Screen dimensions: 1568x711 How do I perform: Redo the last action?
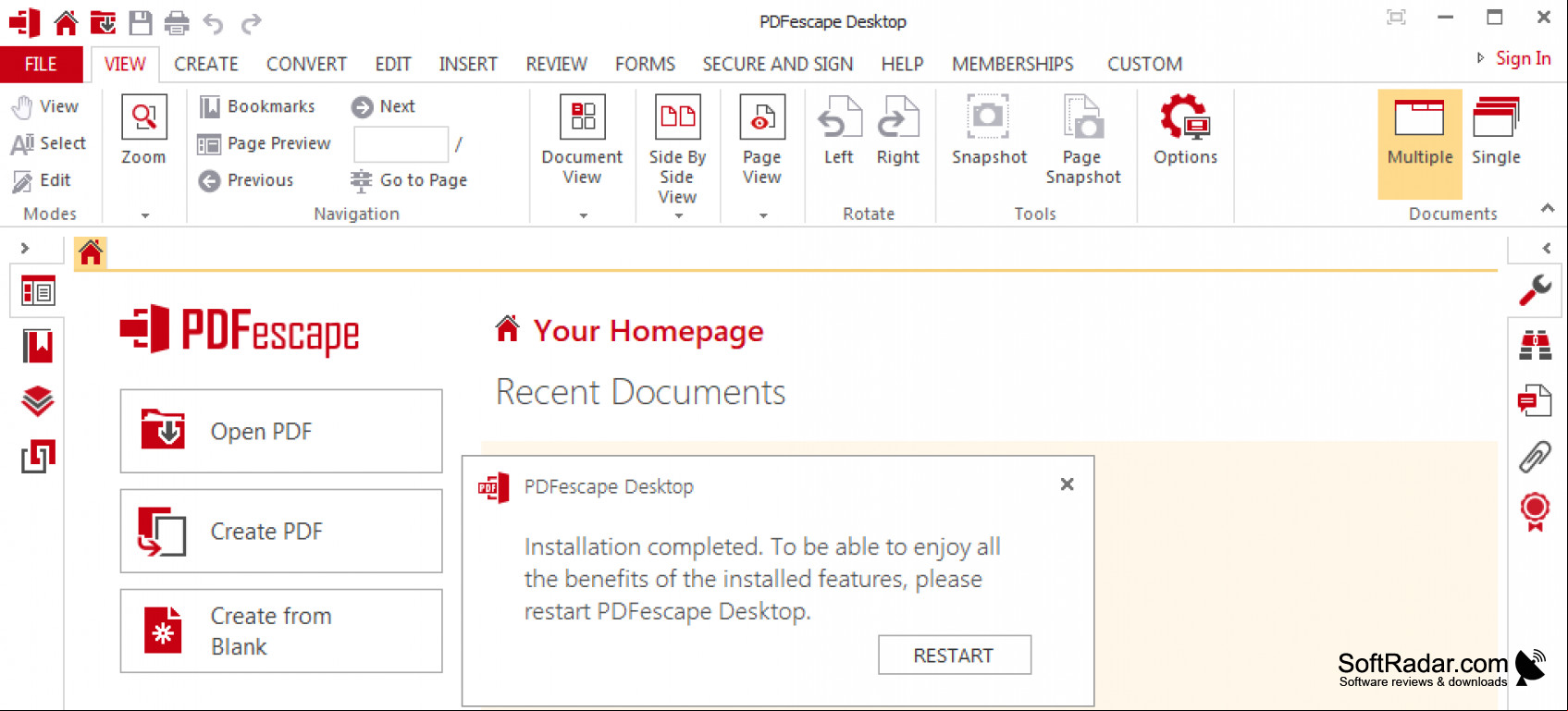(251, 23)
